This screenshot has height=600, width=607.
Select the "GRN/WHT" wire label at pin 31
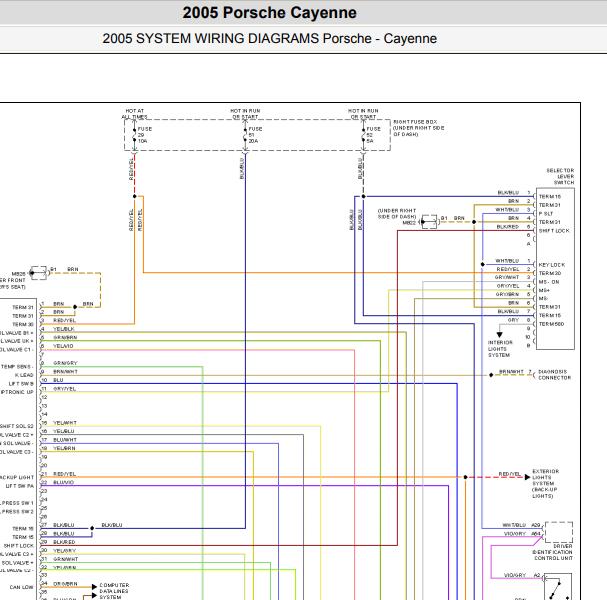[x=65, y=559]
